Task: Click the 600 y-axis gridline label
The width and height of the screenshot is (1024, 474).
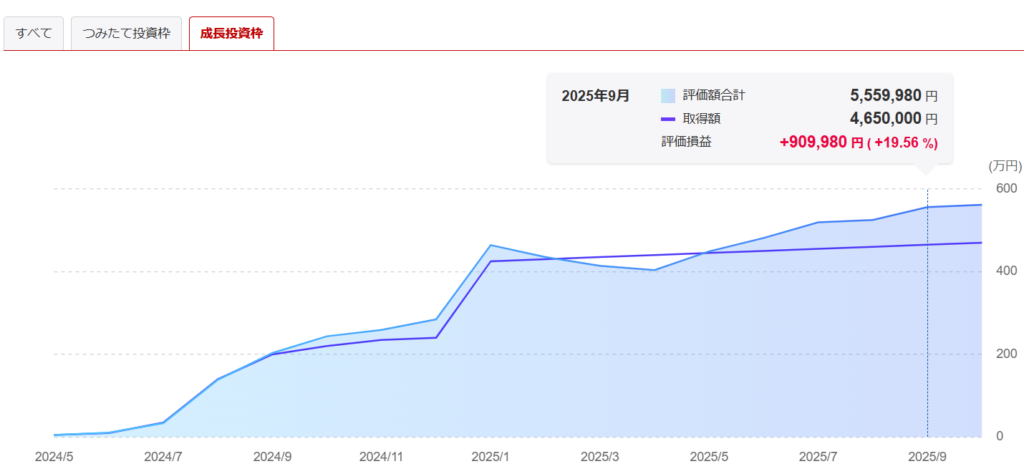Action: coord(1000,188)
